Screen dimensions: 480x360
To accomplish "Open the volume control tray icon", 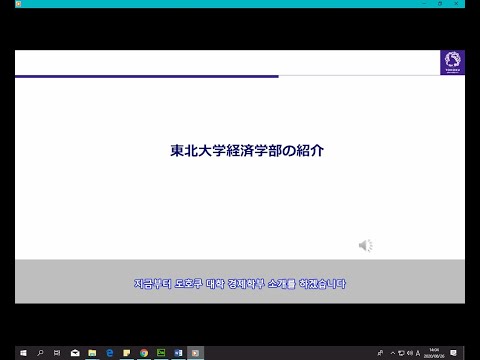I will 410,353.
